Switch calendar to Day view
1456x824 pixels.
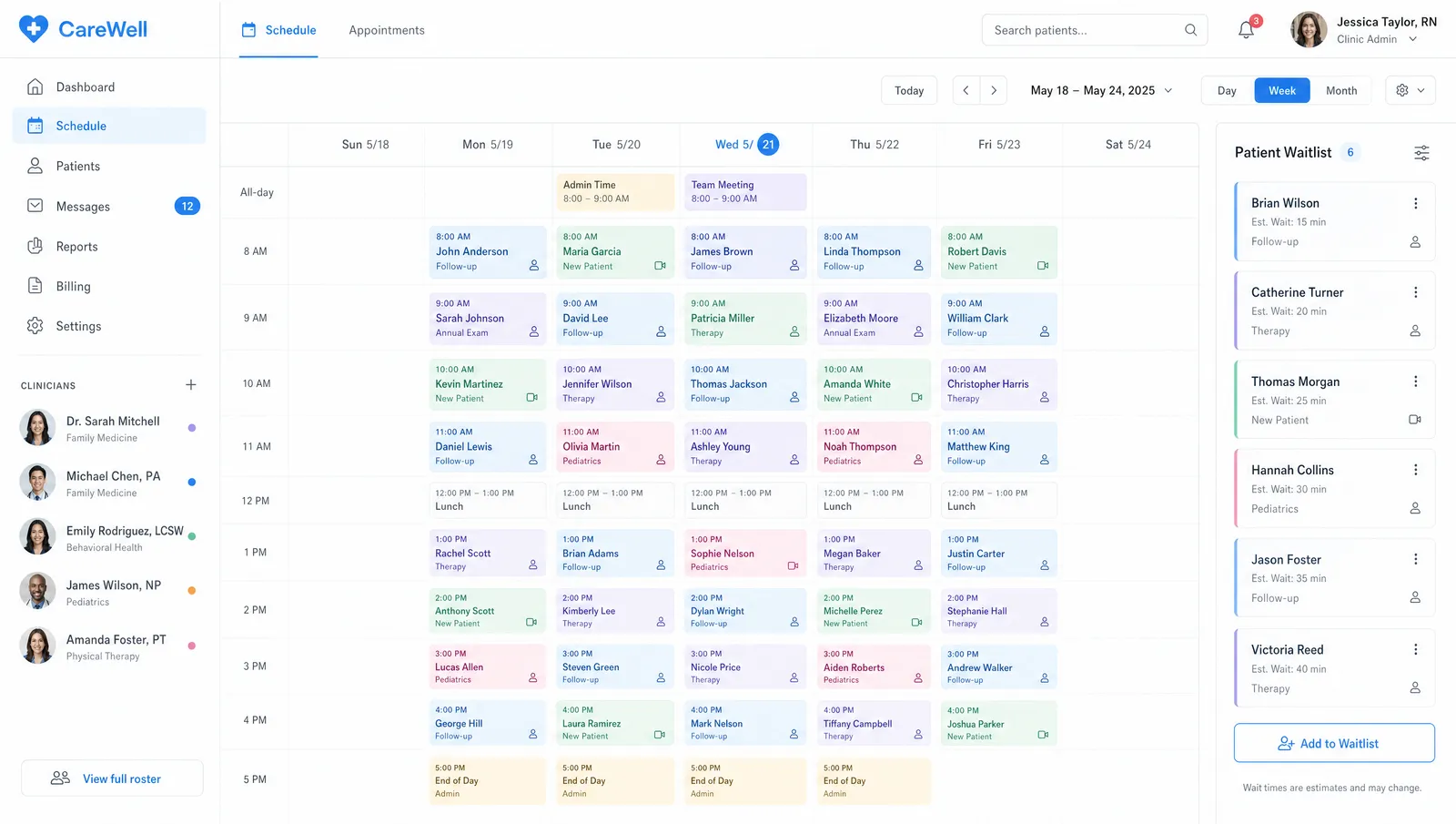coord(1227,90)
